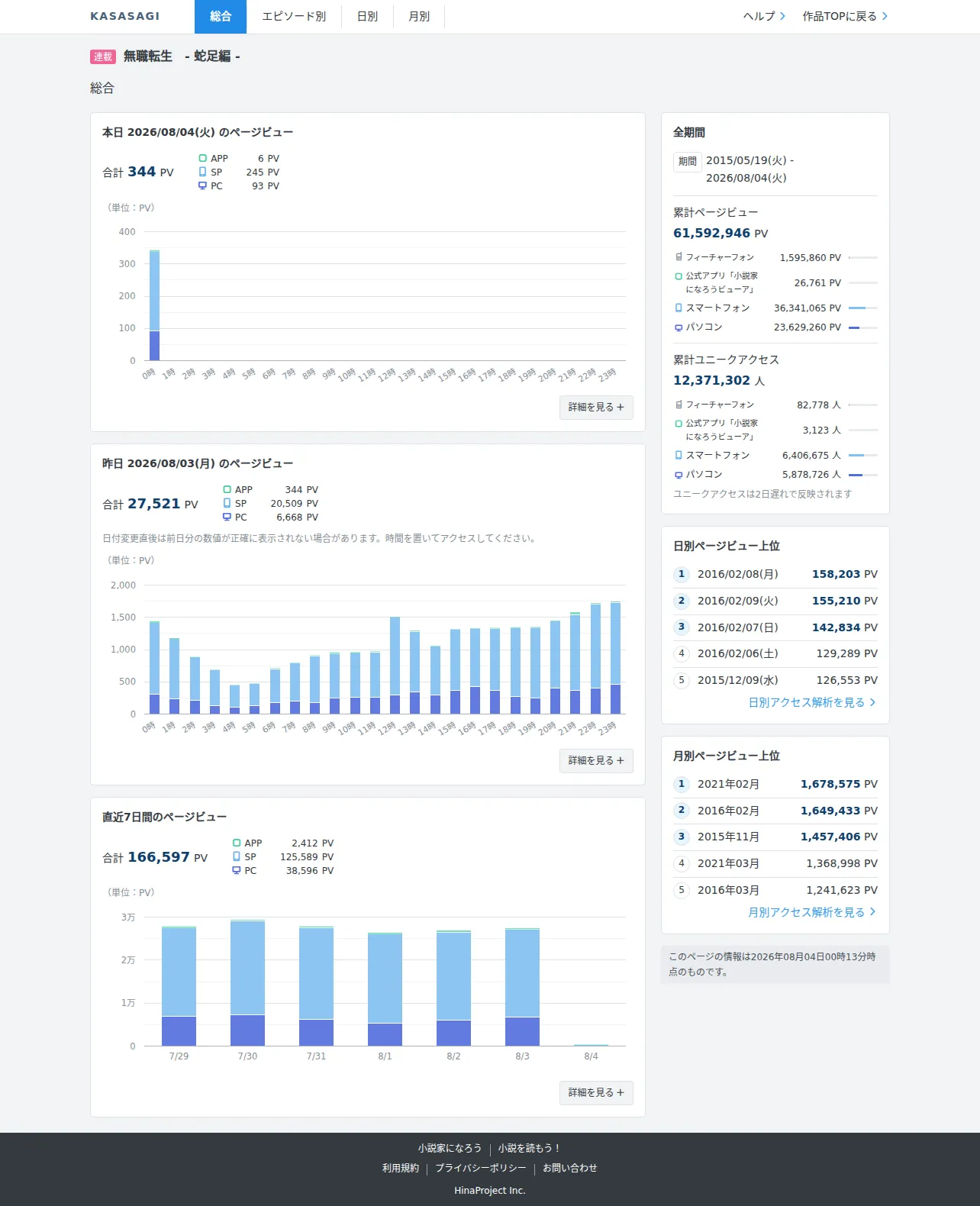Go back via 作品TOPに戻る link
This screenshot has height=1206, width=980.
coord(845,16)
